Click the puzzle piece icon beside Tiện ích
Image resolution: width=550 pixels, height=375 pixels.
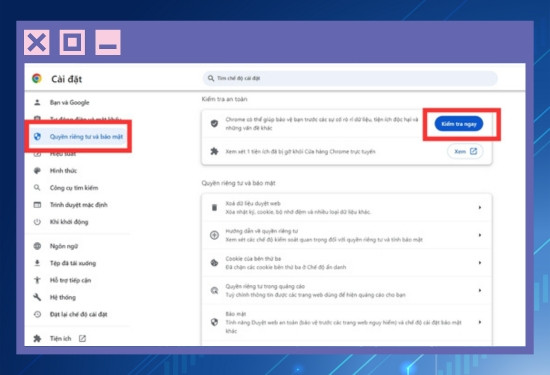click(37, 338)
